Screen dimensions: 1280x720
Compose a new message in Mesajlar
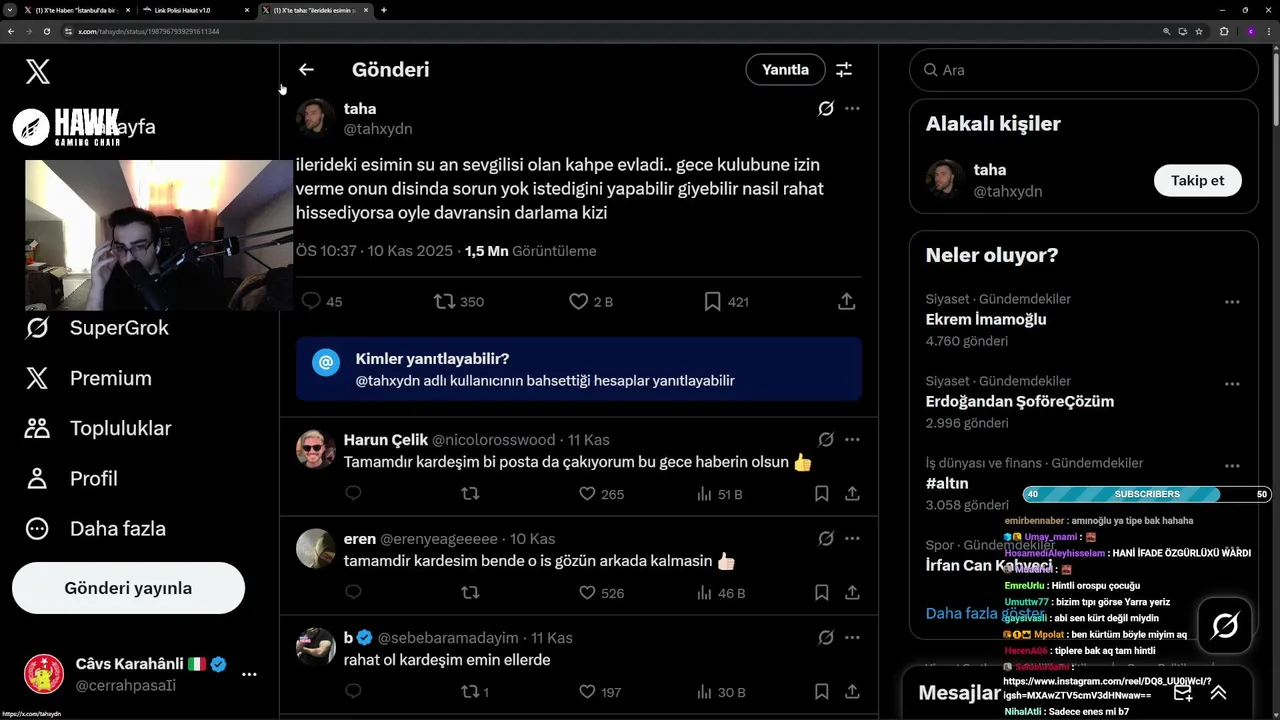point(1183,692)
